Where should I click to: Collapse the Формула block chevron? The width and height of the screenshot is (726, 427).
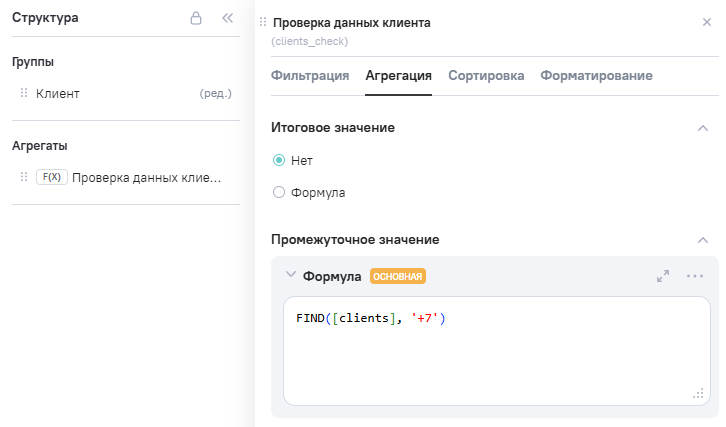point(291,275)
